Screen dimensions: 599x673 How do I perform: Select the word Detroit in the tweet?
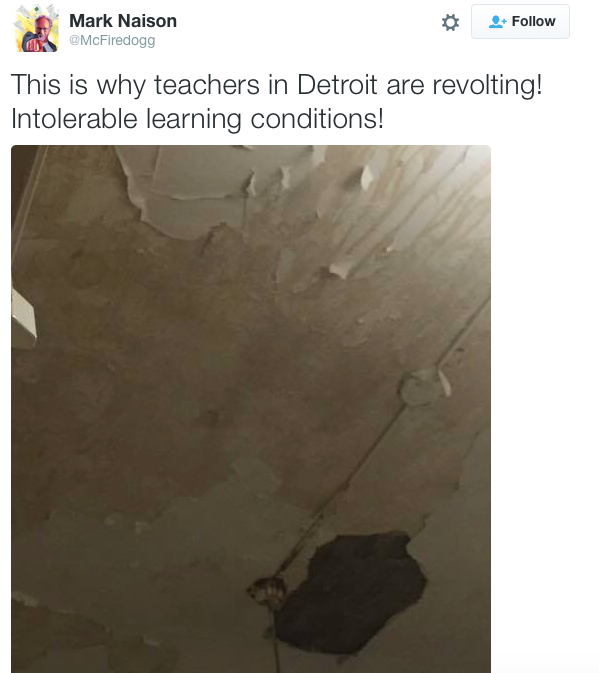point(337,85)
